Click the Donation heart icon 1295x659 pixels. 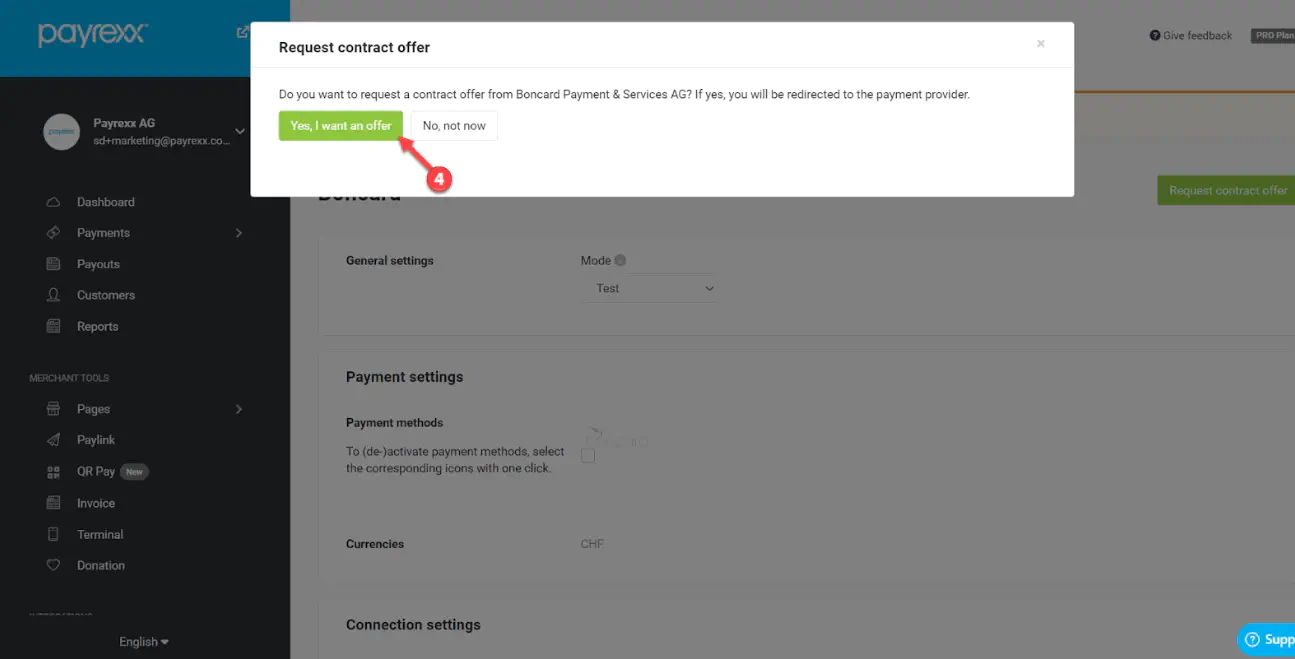pyautogui.click(x=54, y=565)
